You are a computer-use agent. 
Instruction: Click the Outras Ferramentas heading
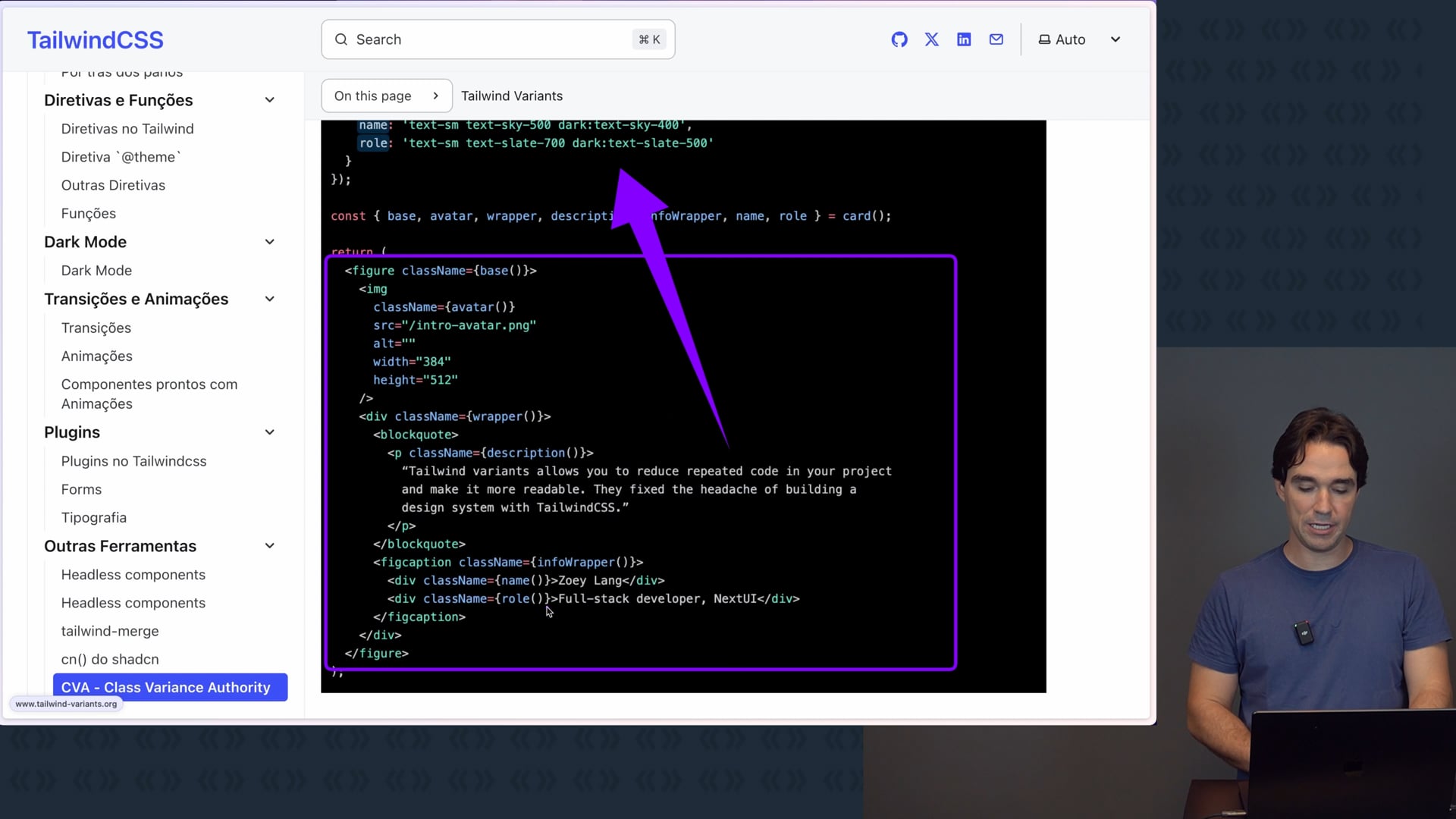120,546
